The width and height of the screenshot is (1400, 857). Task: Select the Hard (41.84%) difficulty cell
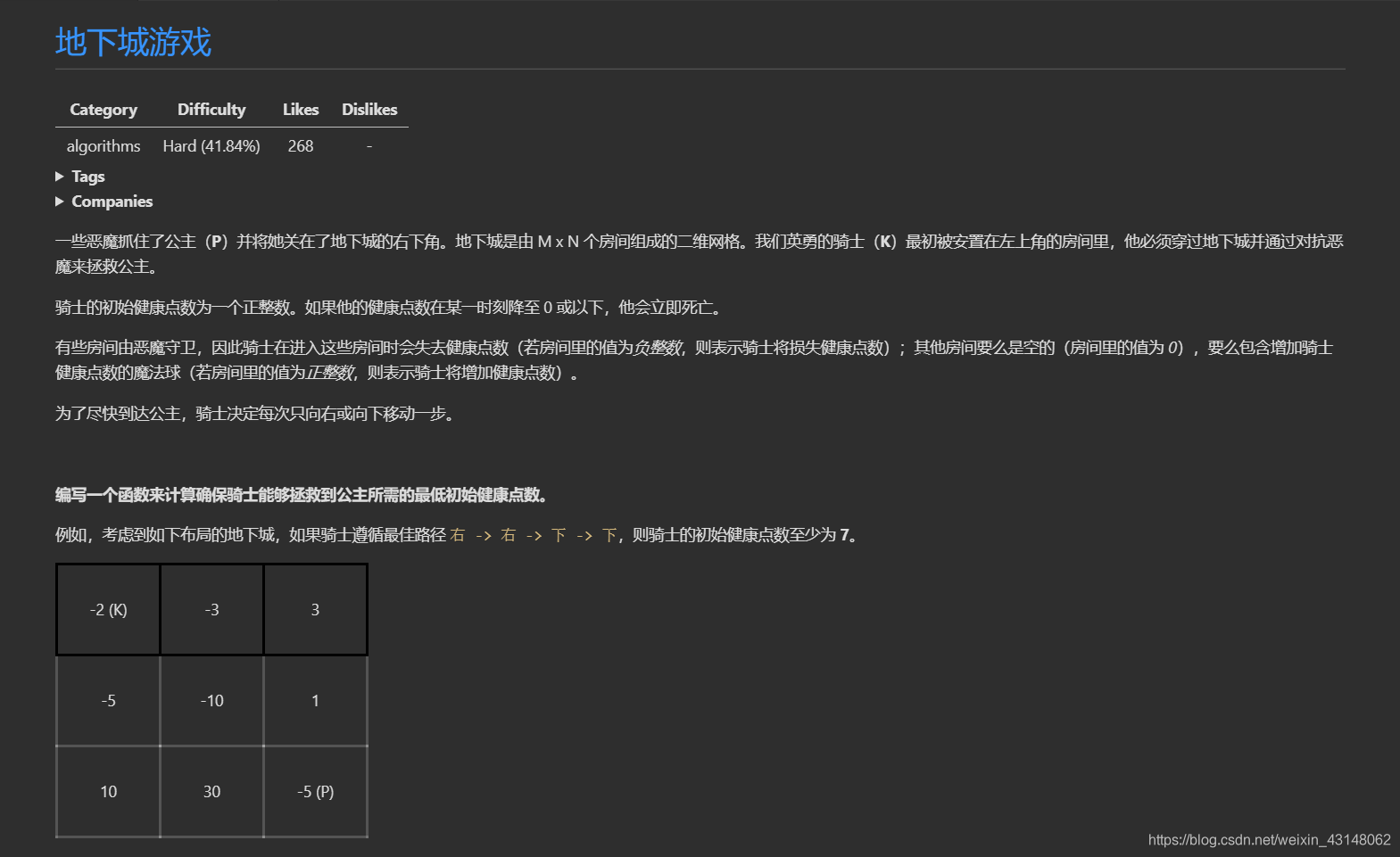tap(211, 145)
